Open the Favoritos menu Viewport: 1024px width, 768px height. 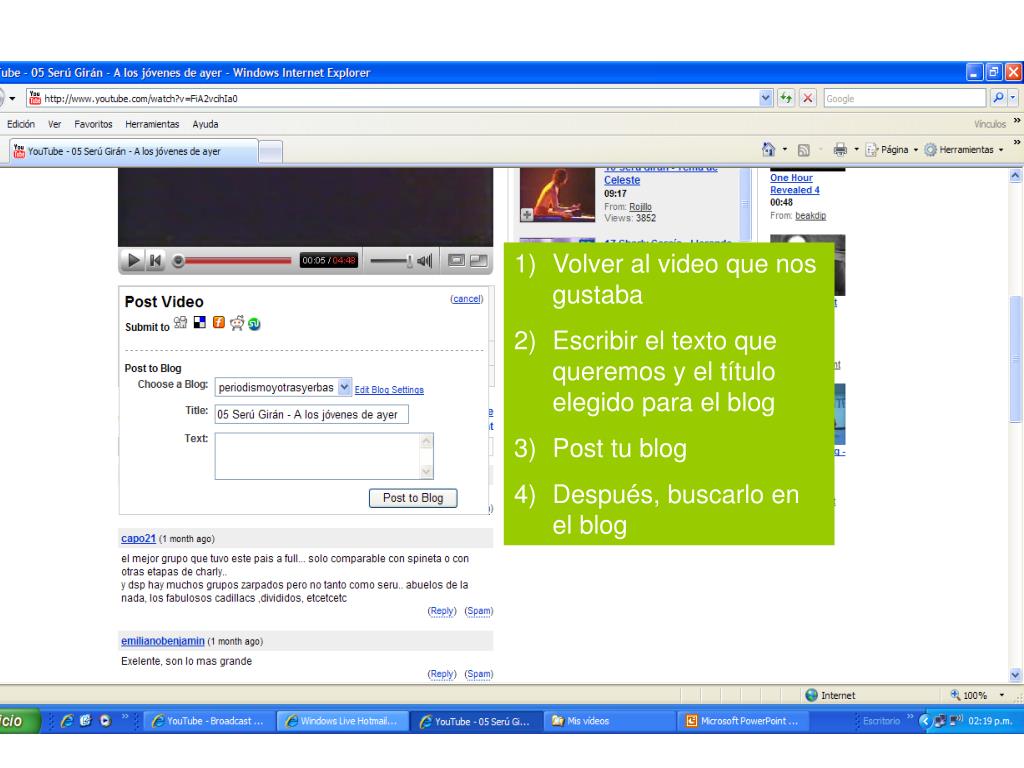tap(93, 124)
